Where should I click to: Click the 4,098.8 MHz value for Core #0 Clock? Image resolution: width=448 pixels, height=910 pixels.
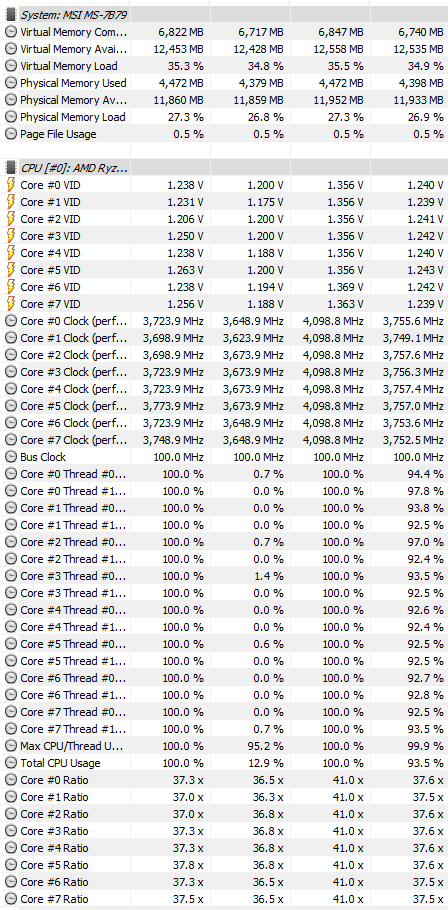click(x=333, y=321)
